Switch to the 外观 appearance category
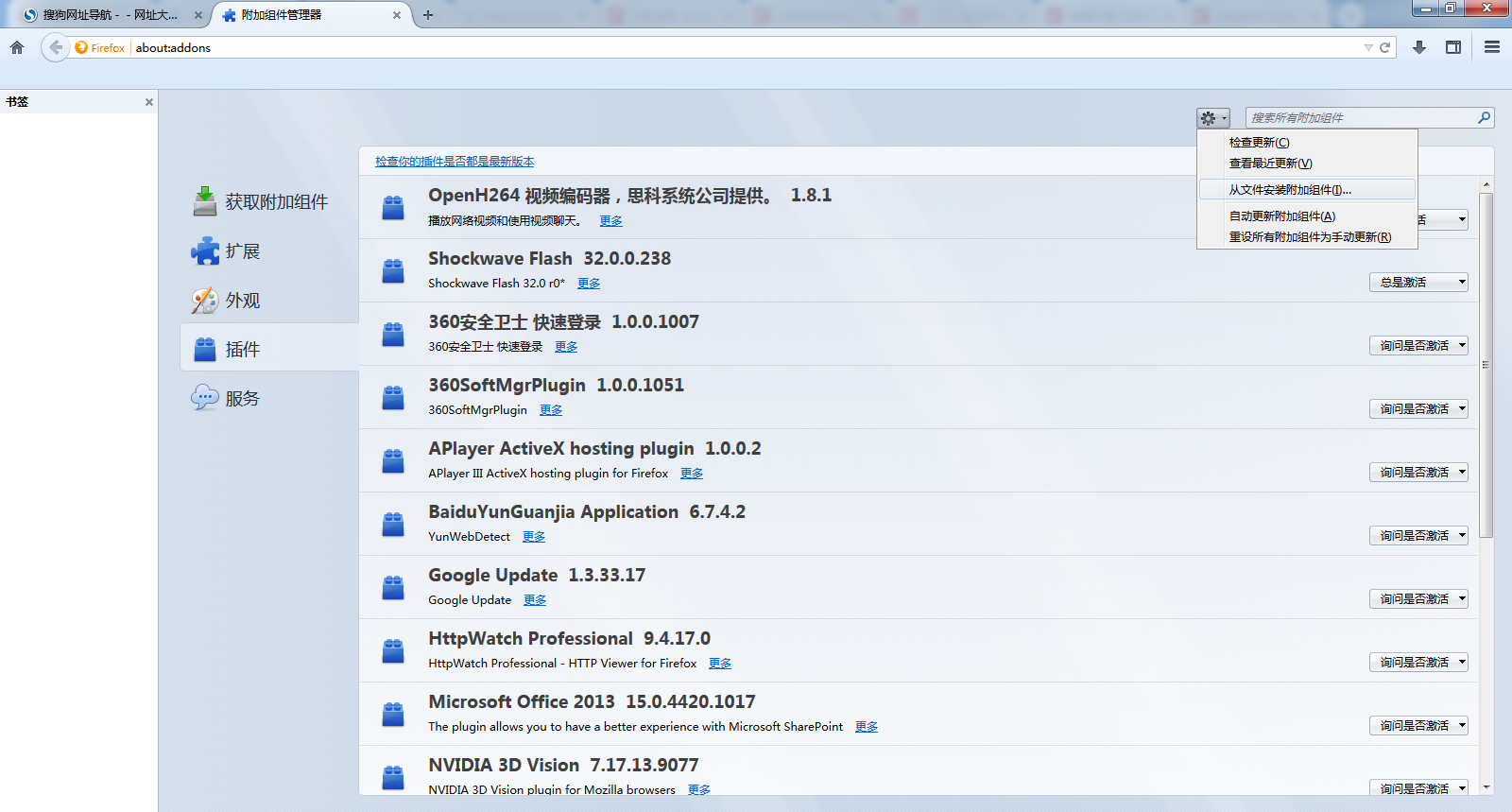The width and height of the screenshot is (1512, 812). [269, 300]
